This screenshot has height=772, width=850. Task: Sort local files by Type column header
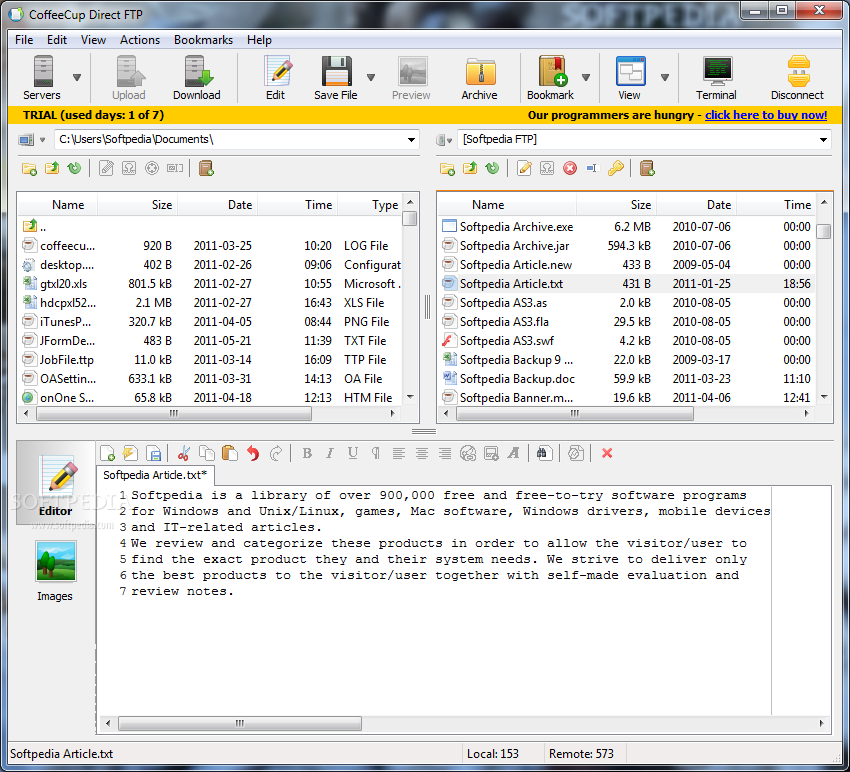[370, 205]
